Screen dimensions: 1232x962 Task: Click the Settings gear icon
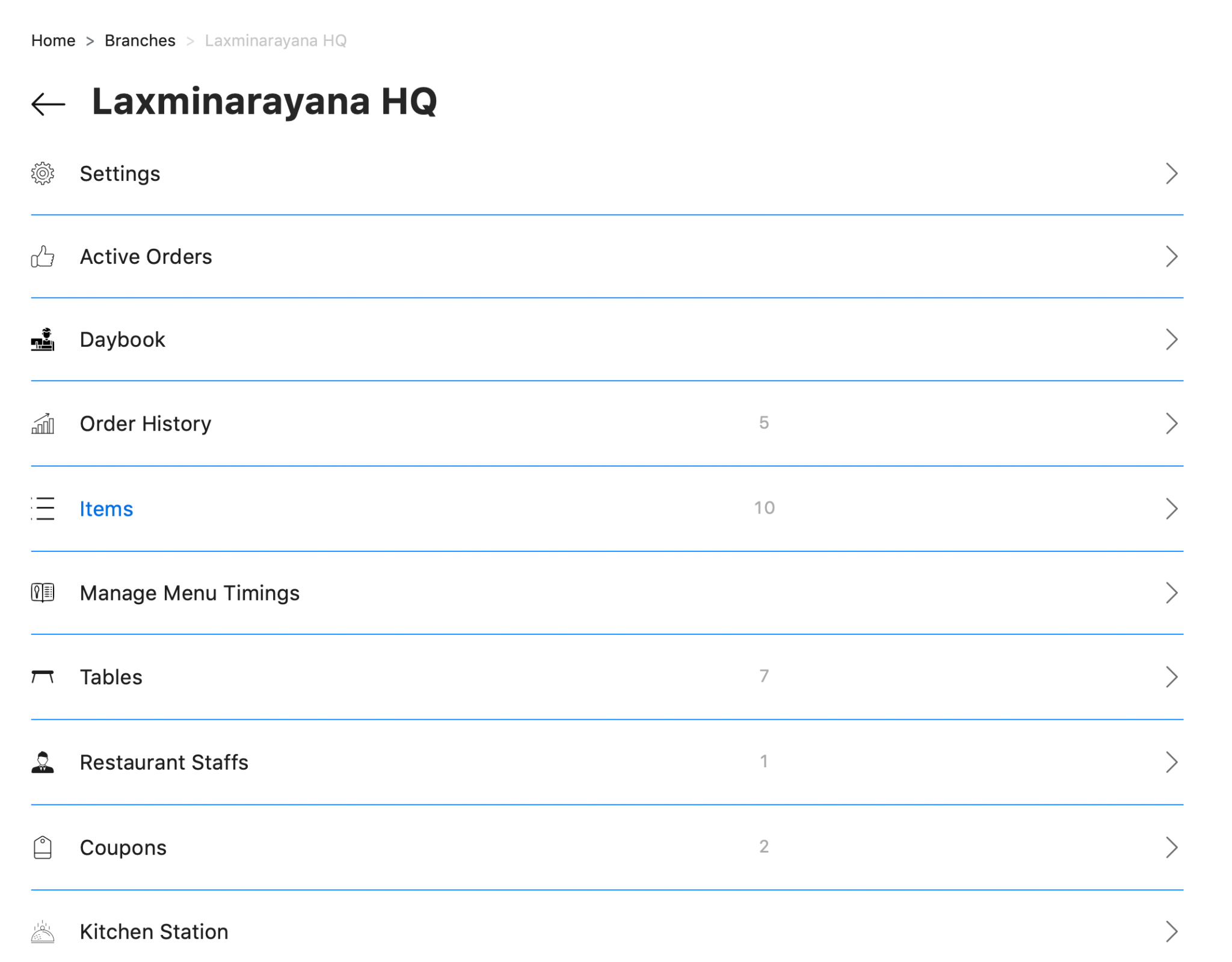[43, 174]
